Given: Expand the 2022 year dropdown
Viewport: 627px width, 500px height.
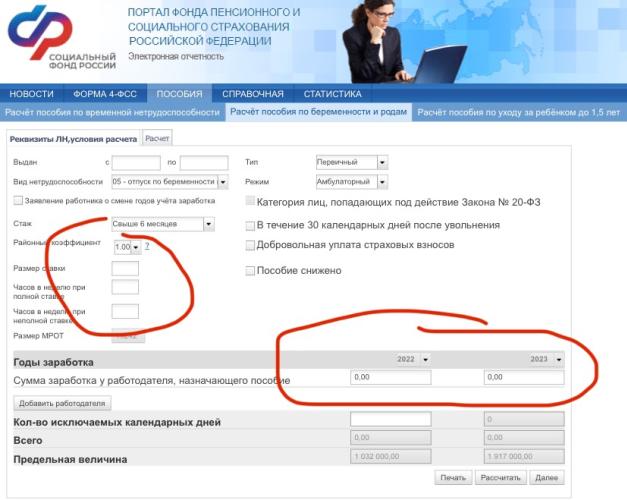Looking at the screenshot, I should (x=425, y=359).
